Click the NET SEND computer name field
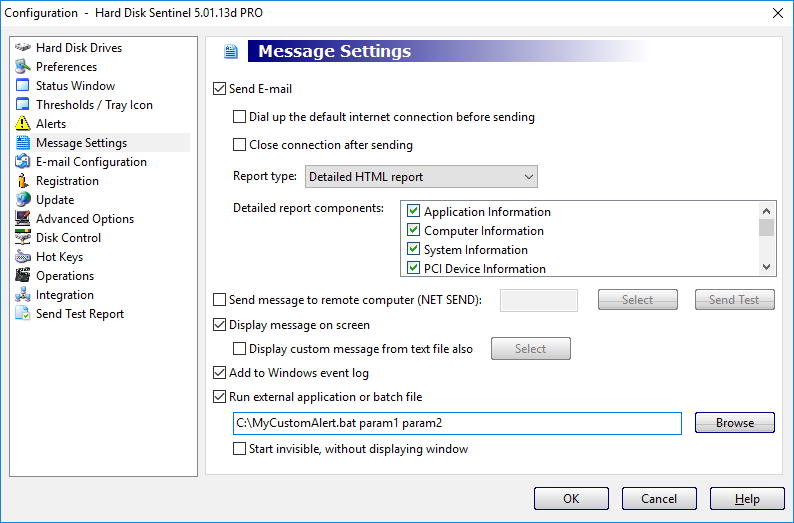This screenshot has width=794, height=523. coord(539,300)
